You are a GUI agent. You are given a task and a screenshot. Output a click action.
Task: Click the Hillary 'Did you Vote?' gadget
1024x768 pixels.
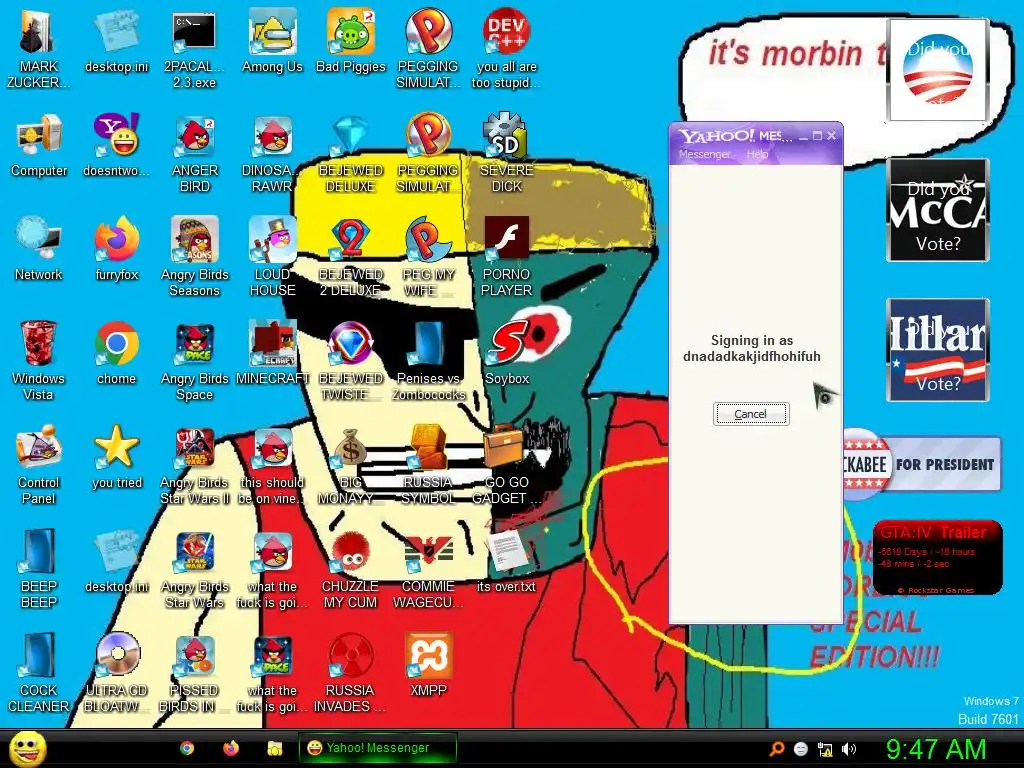tap(938, 349)
